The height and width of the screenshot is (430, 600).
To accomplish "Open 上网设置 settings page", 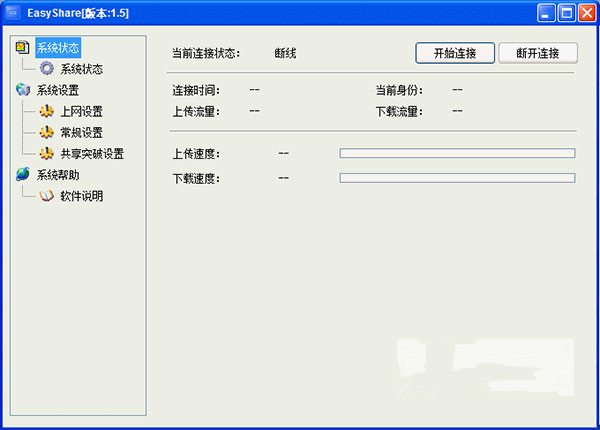I will tap(82, 111).
